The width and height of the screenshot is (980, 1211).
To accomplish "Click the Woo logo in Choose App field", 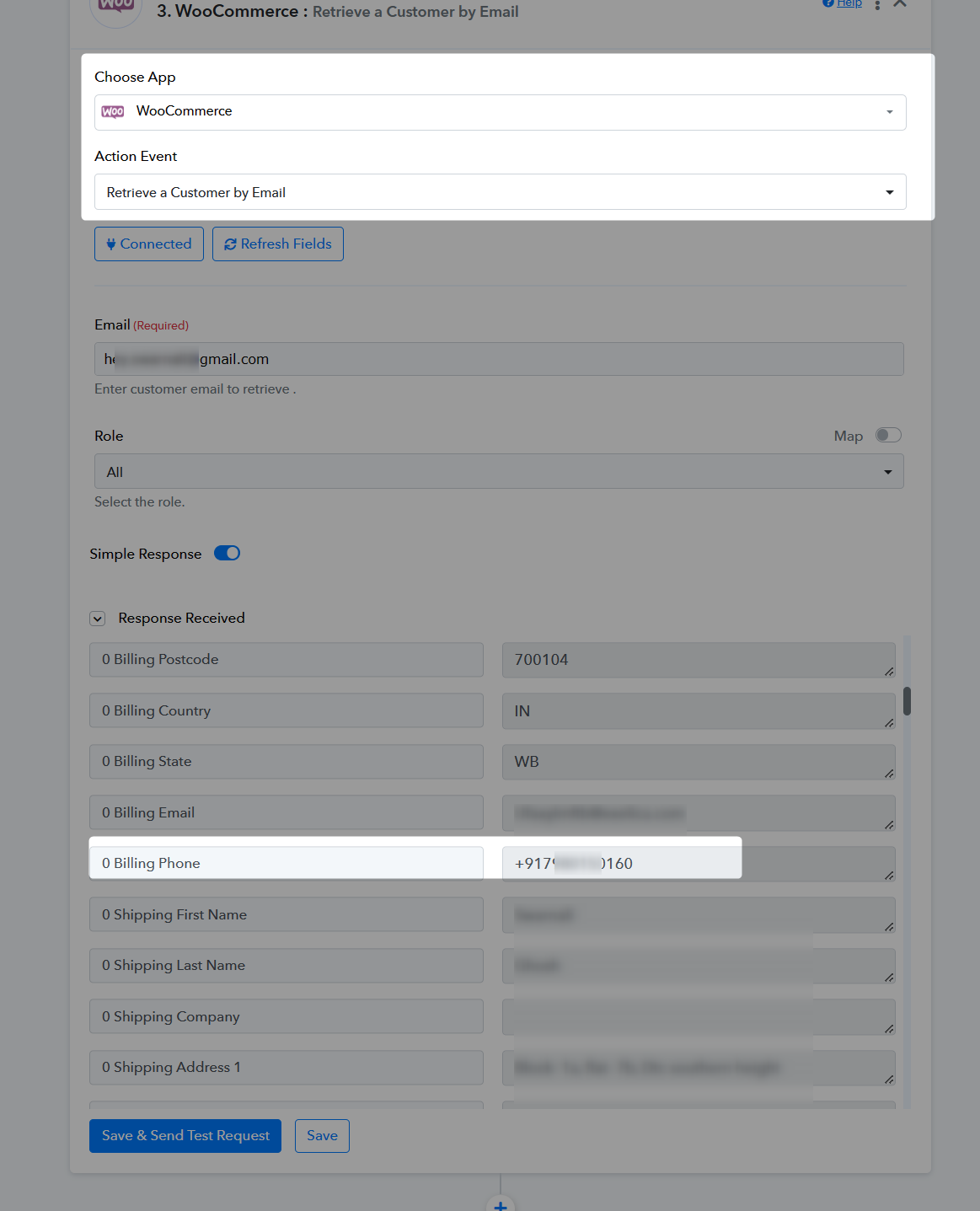I will [113, 112].
